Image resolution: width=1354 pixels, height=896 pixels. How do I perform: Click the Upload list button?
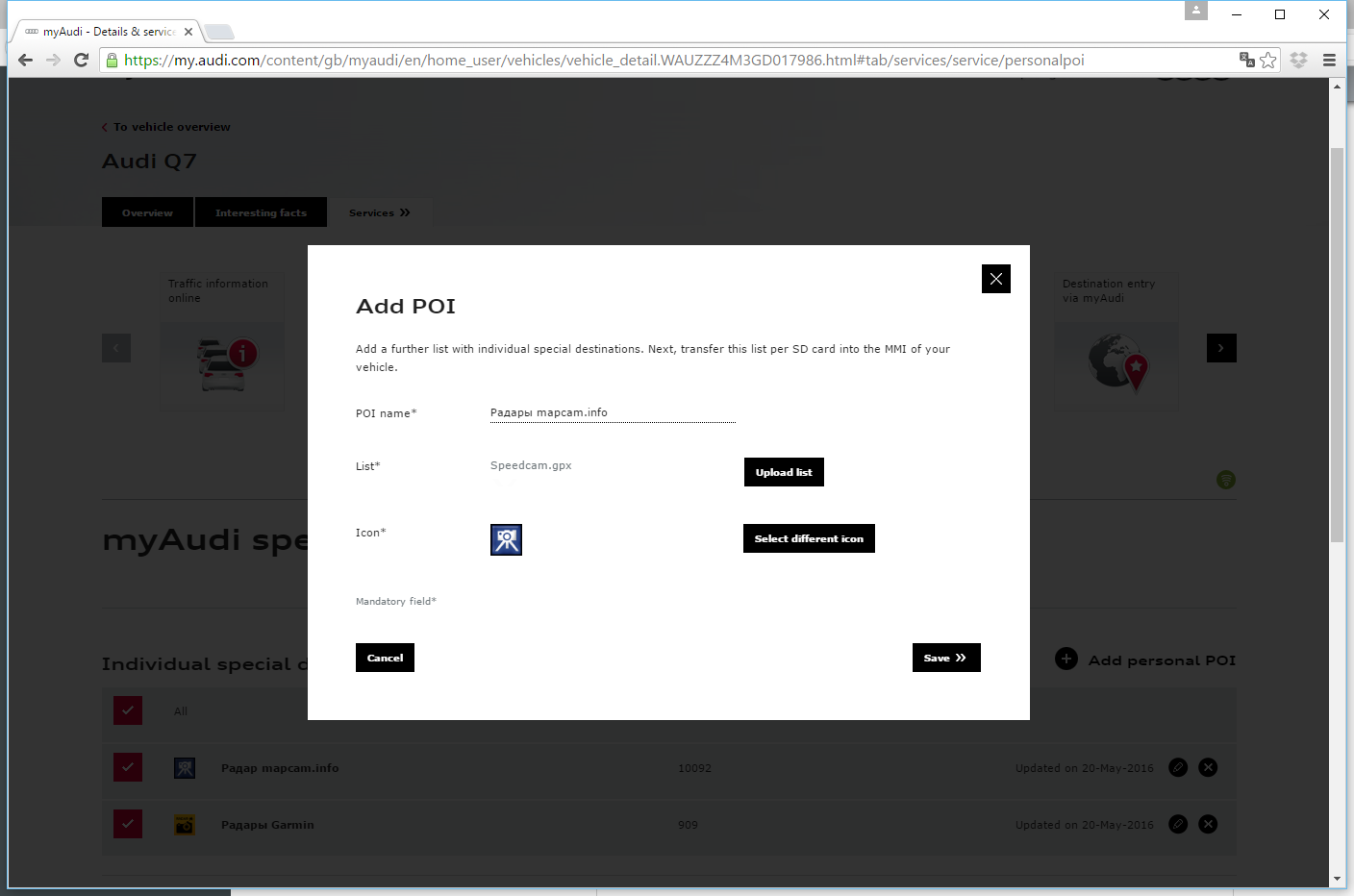(784, 472)
